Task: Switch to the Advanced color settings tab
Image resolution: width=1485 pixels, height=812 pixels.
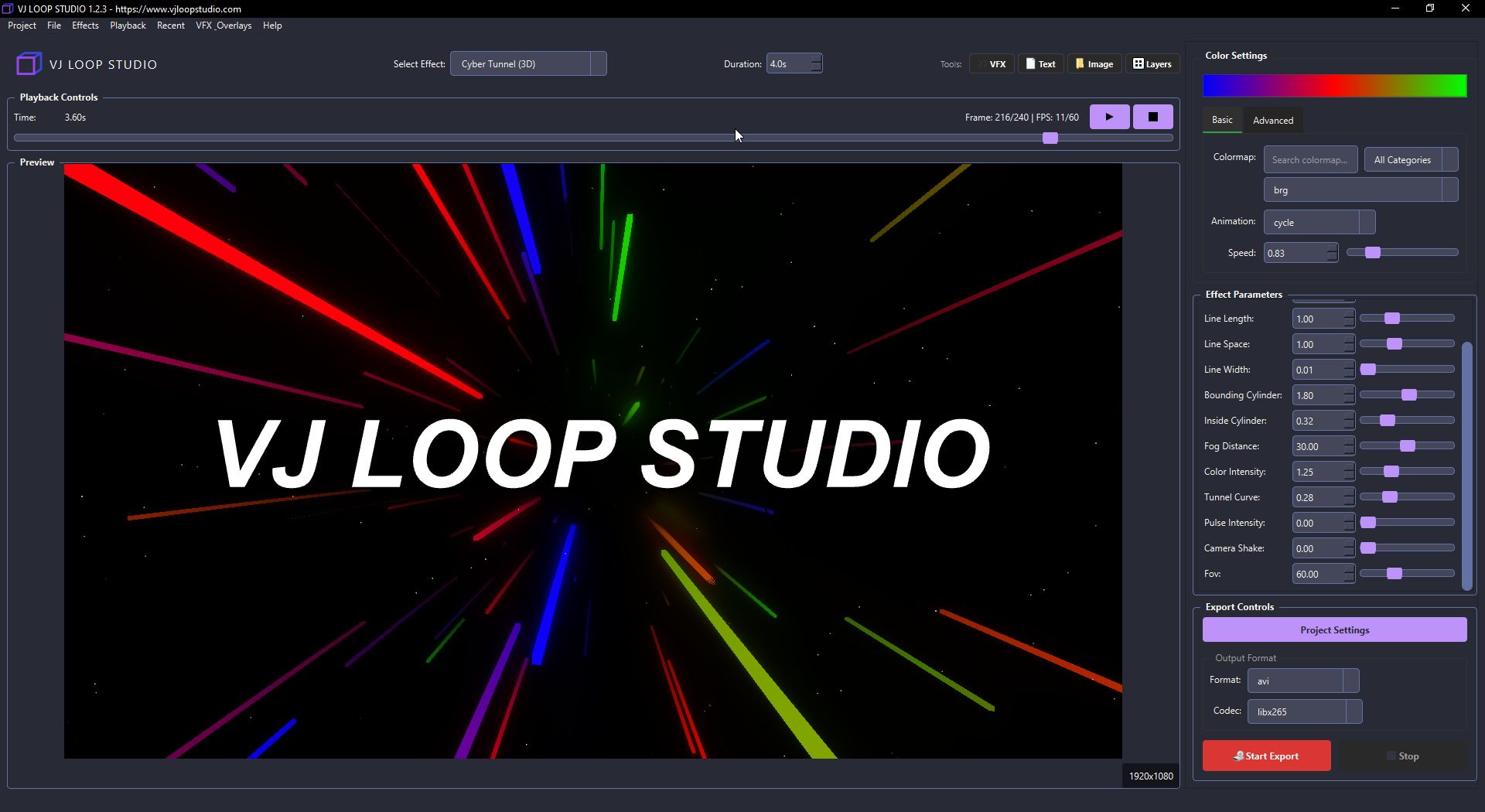Action: [1273, 120]
